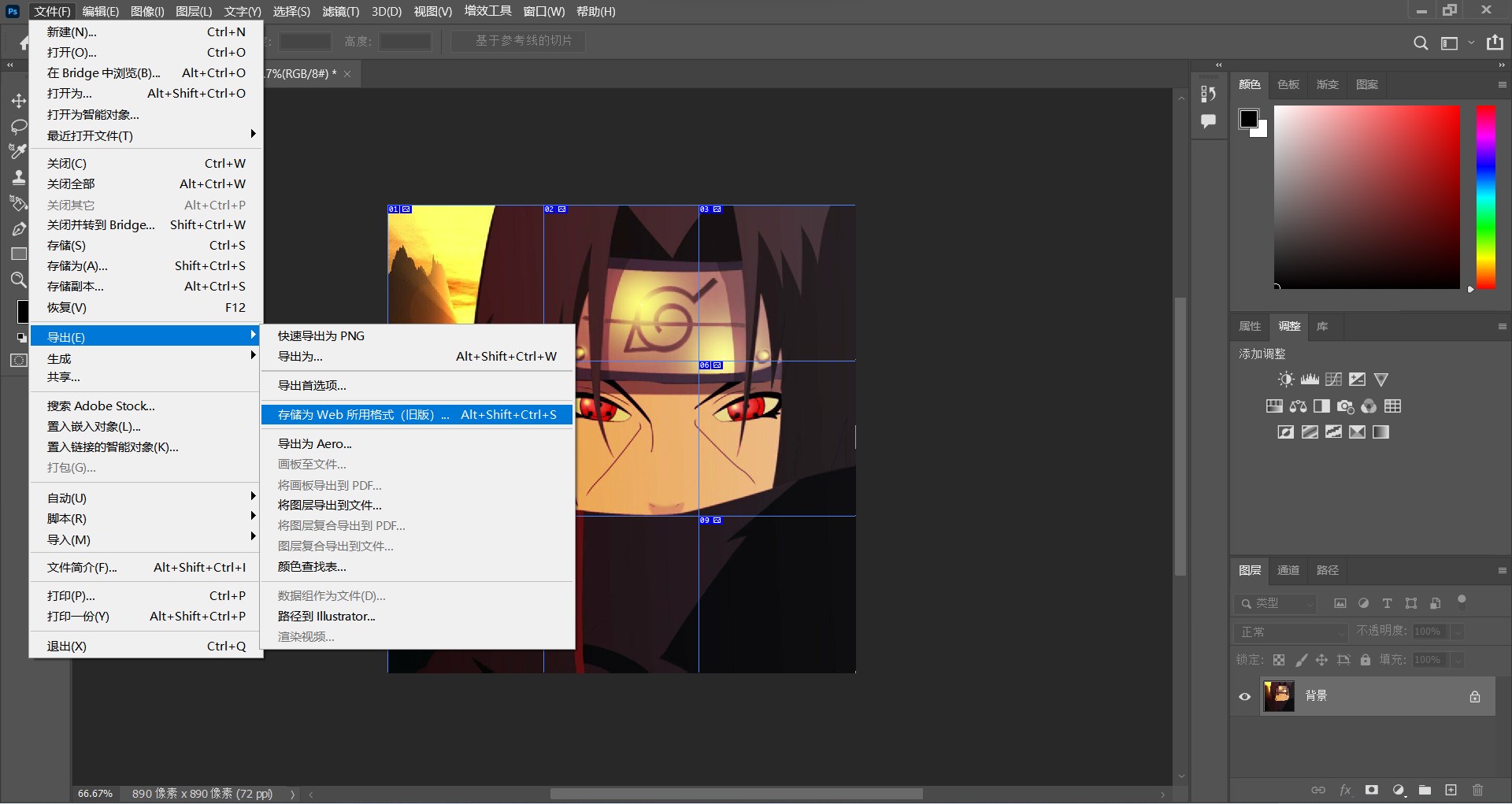The image size is (1512, 804).
Task: Select the Zoom tool
Action: 19,280
